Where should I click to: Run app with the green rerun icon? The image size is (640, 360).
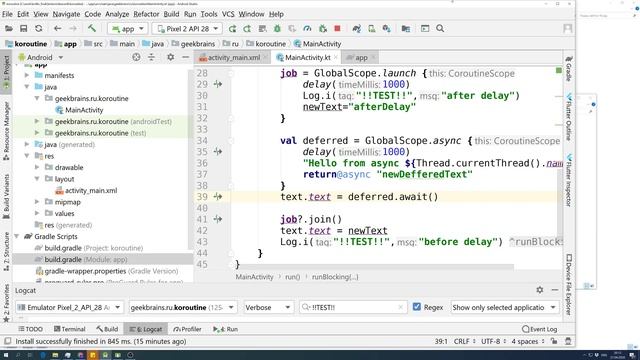[x=232, y=29]
